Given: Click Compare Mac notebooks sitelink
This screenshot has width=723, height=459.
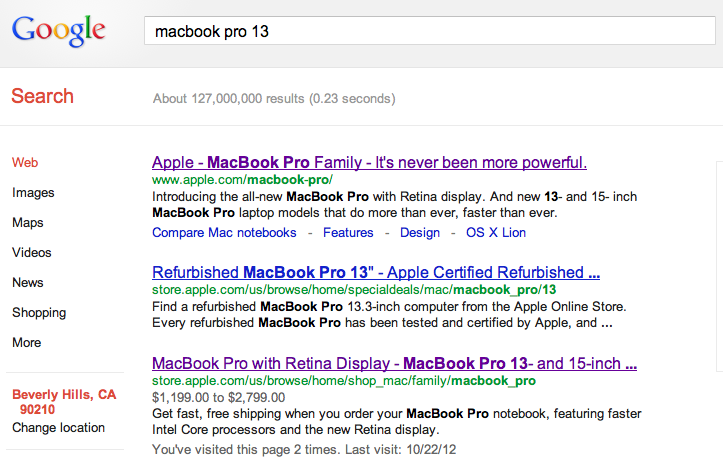Looking at the screenshot, I should point(224,232).
